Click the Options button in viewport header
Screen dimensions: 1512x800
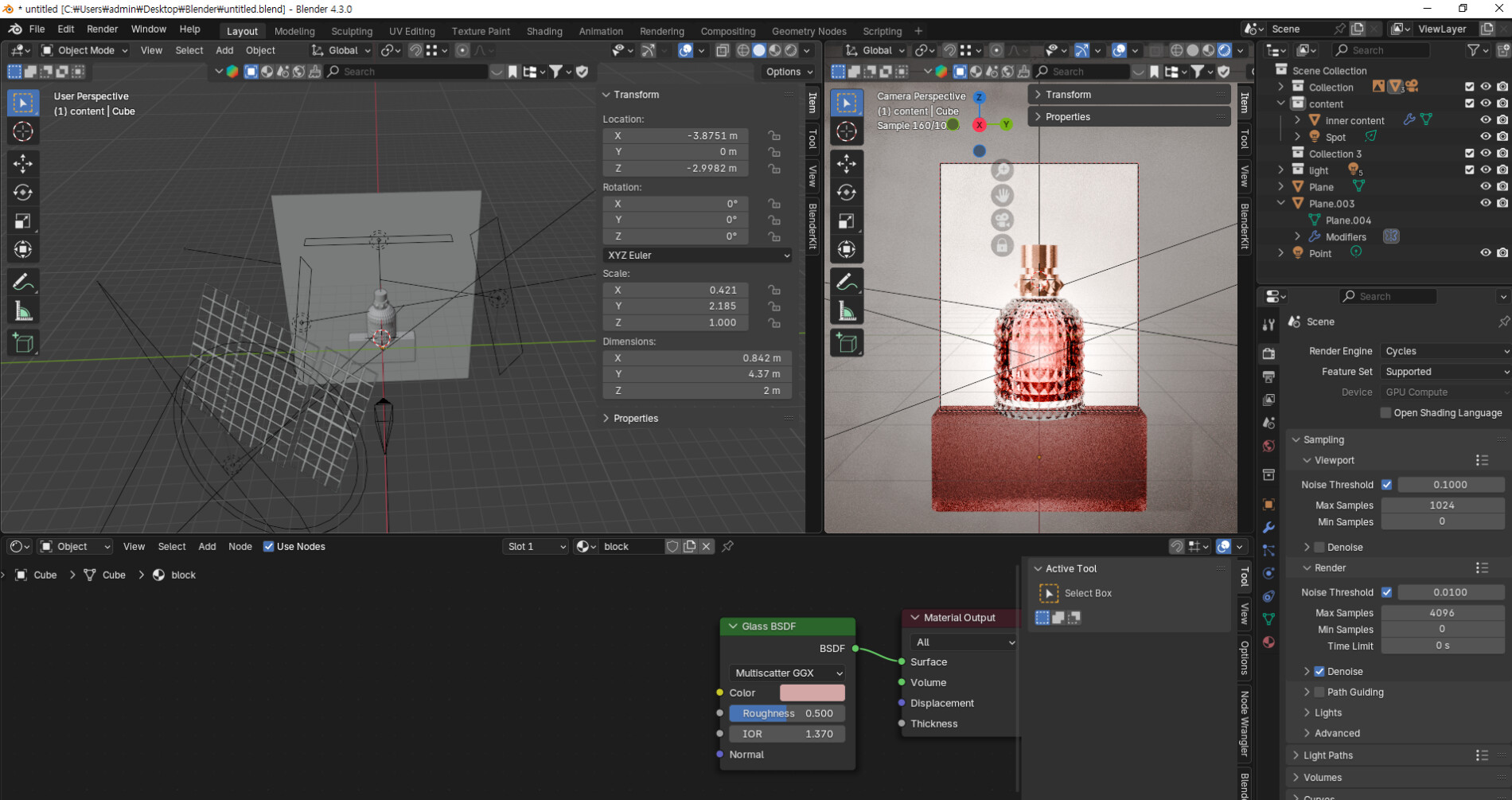[789, 72]
